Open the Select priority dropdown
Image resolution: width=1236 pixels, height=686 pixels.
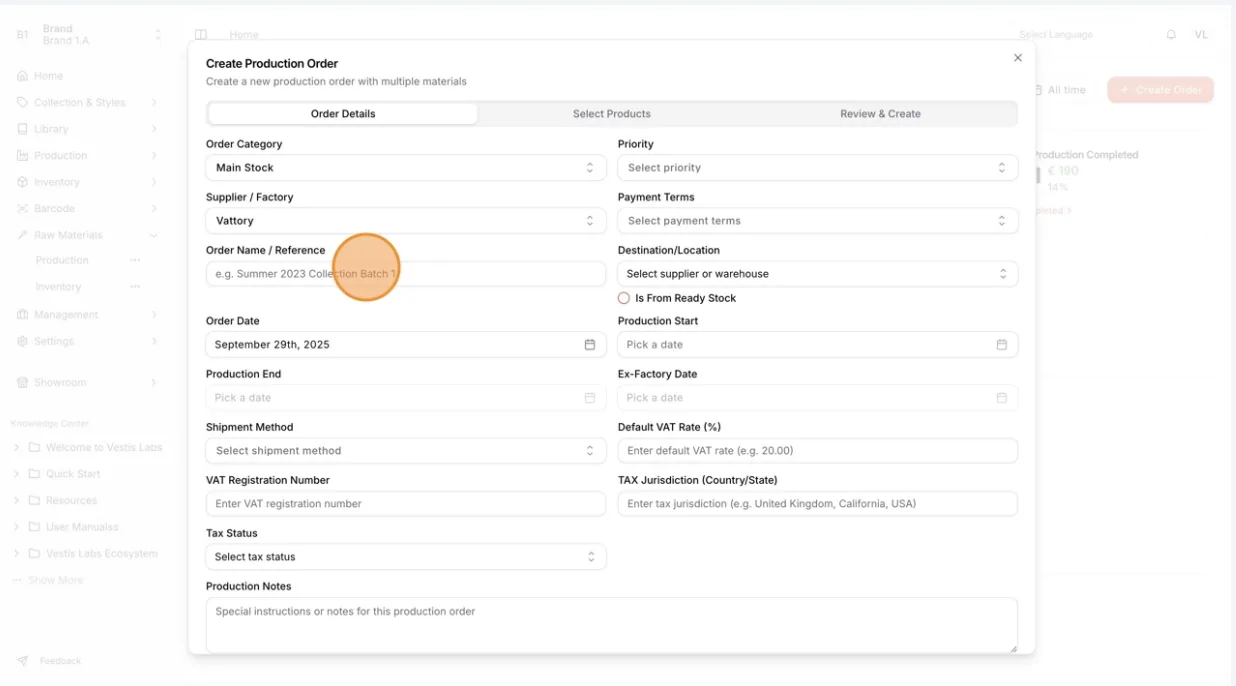pyautogui.click(x=818, y=168)
